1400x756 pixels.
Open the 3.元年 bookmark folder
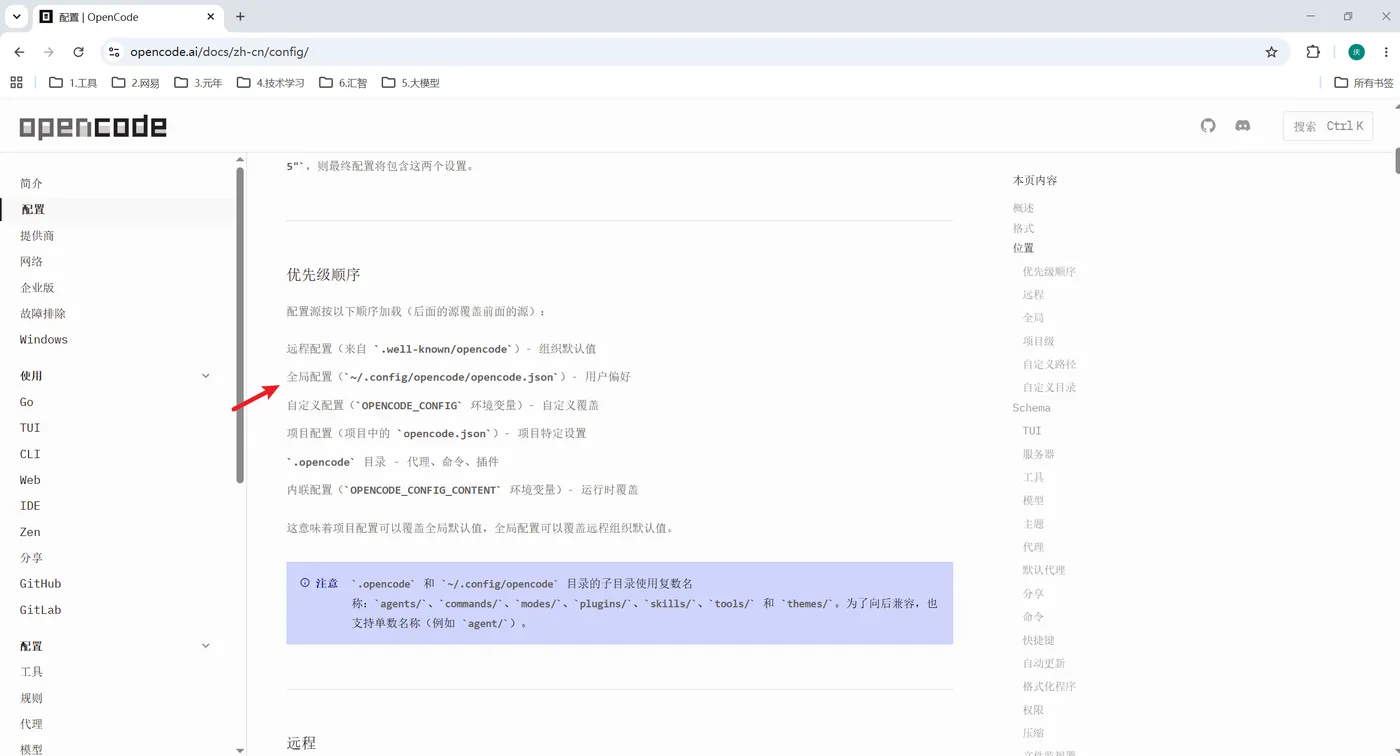(198, 83)
